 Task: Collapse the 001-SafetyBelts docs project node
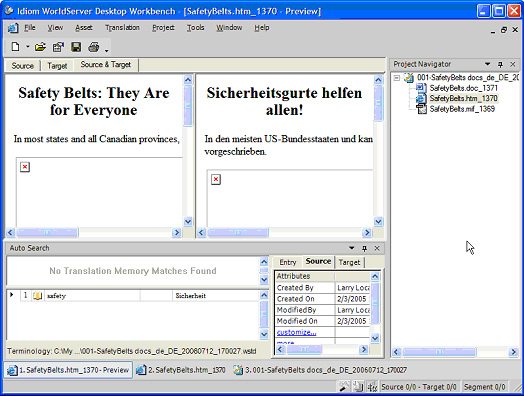coord(397,78)
